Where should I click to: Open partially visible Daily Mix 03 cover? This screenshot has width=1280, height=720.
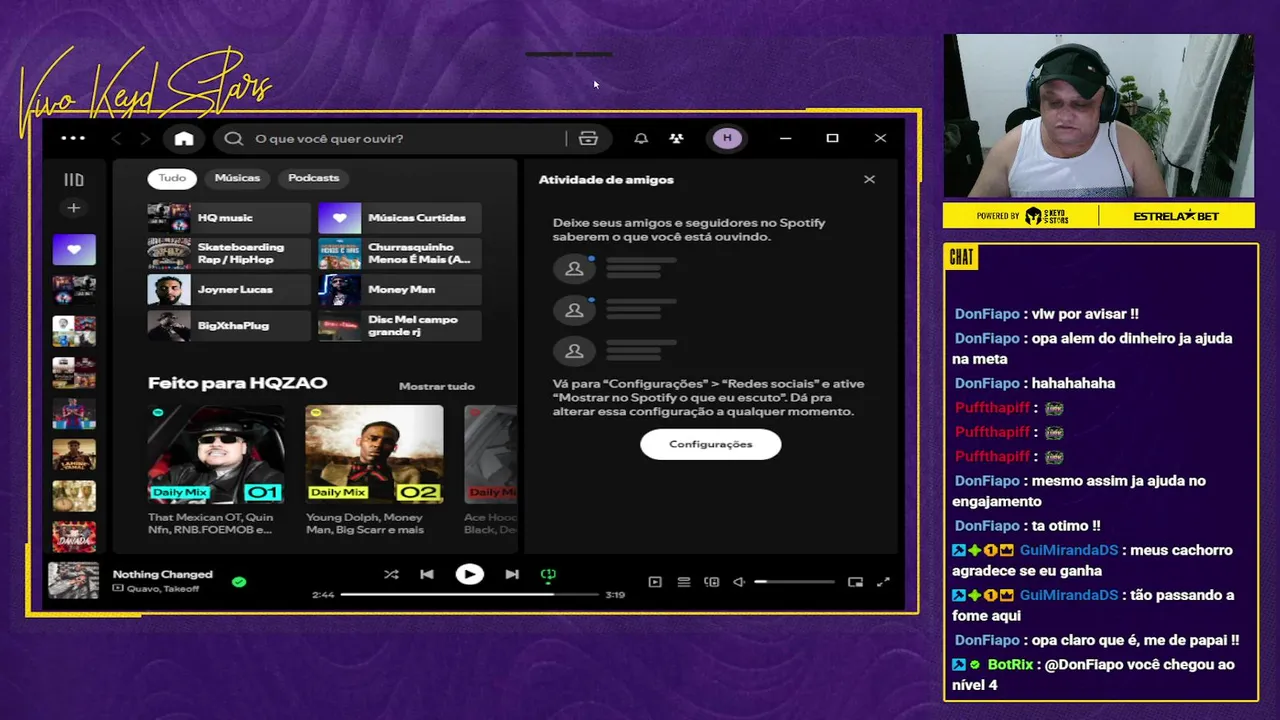pyautogui.click(x=491, y=454)
